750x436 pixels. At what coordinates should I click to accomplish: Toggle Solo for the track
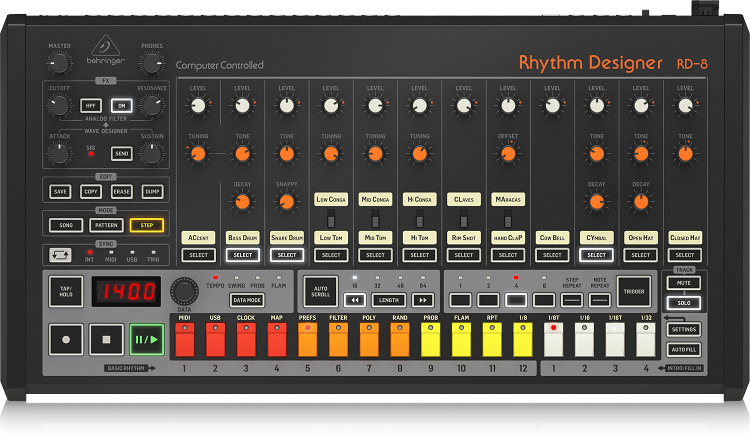pos(684,302)
